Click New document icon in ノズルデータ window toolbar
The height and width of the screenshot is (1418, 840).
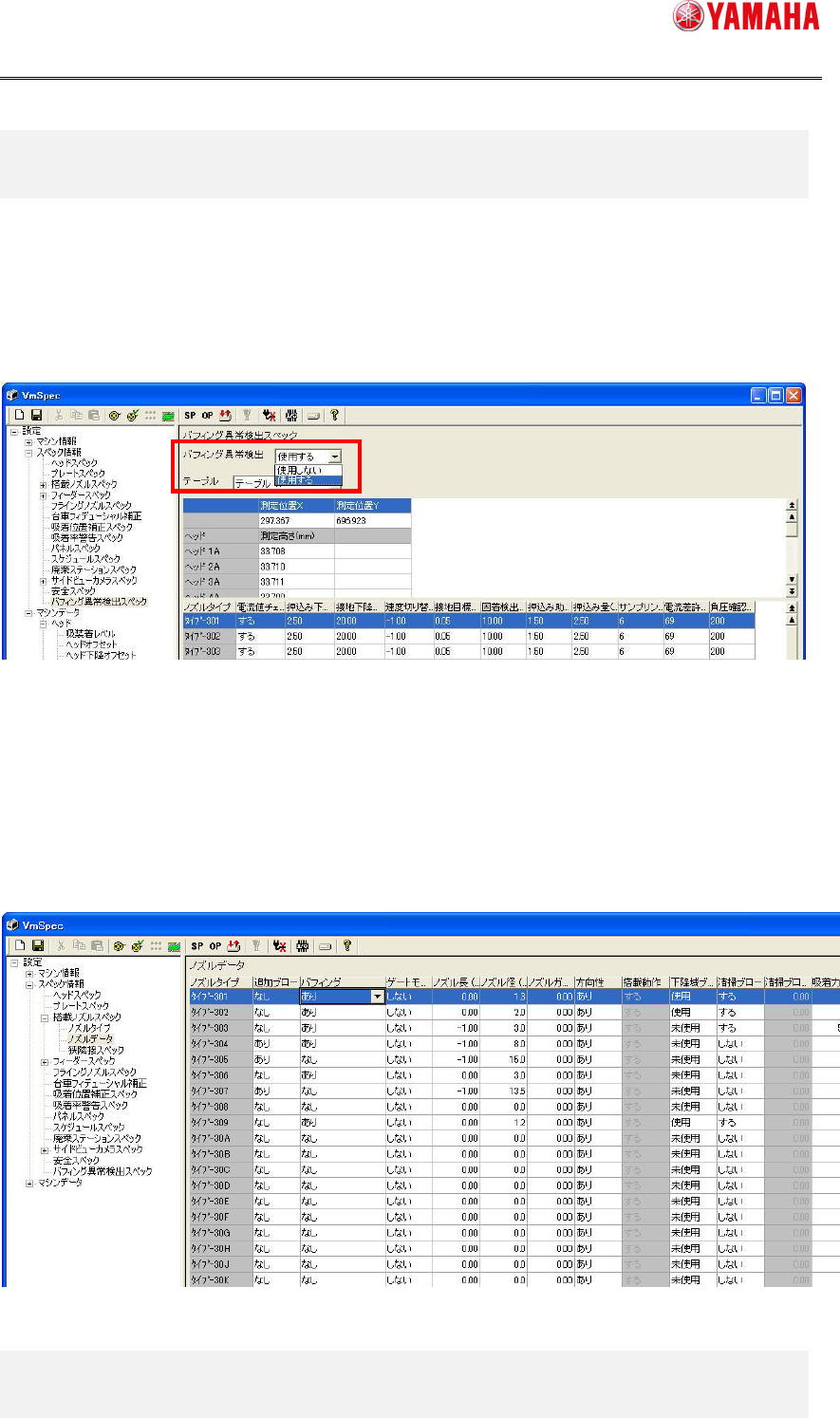pos(20,946)
